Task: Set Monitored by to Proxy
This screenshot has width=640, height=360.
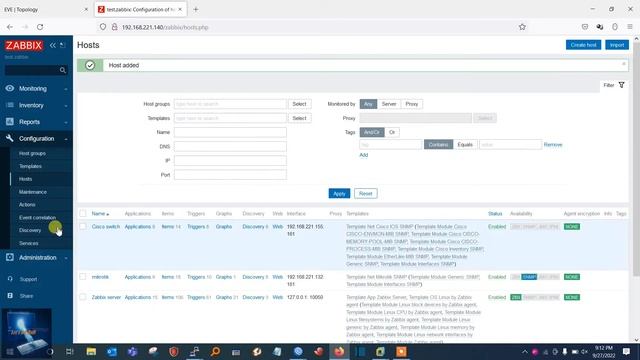Action: point(411,104)
